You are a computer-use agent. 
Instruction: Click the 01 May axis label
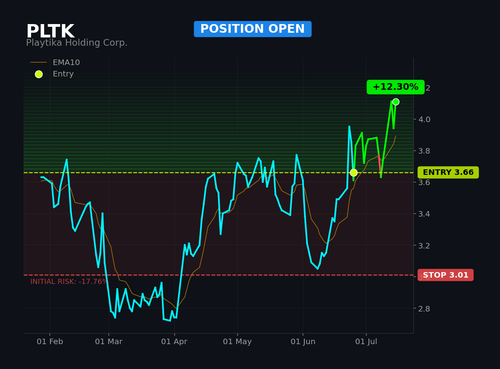click(237, 342)
